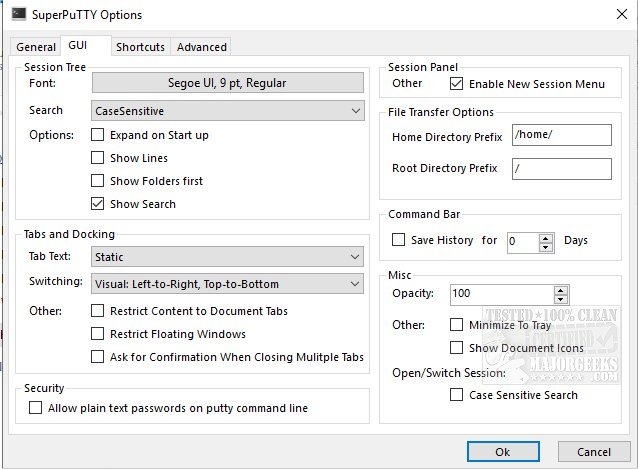Decrease the Save History days value

tap(546, 245)
